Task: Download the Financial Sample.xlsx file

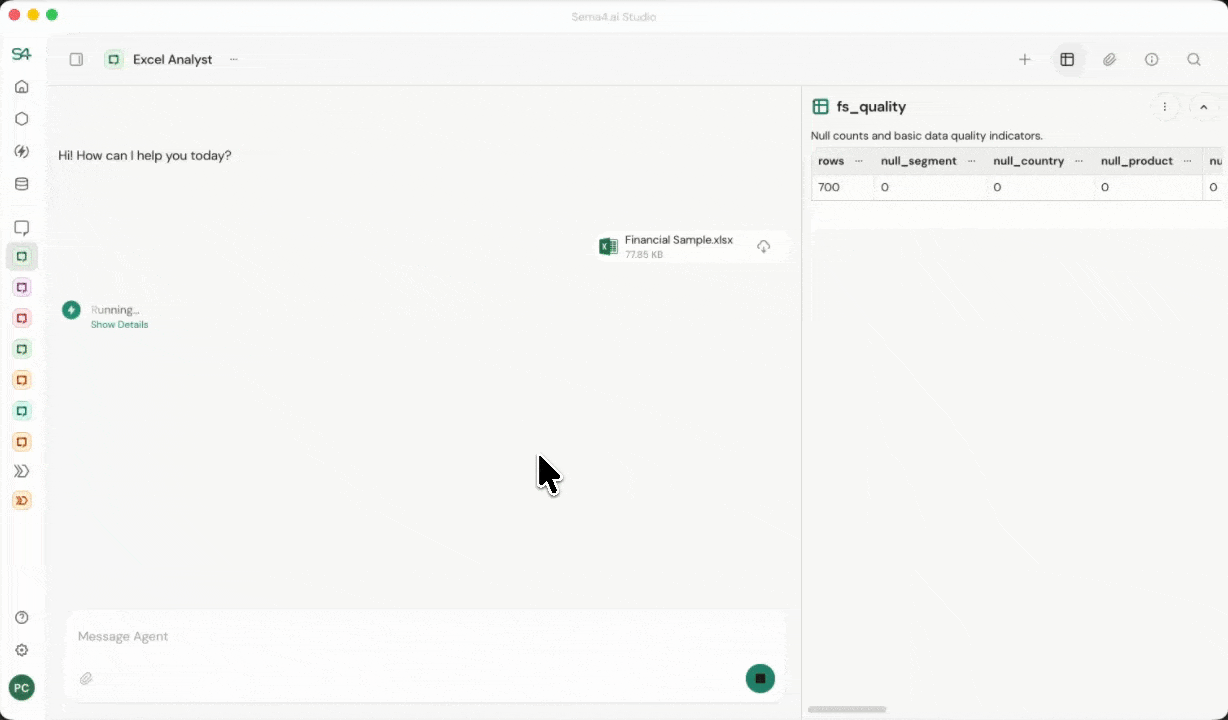Action: tap(763, 247)
